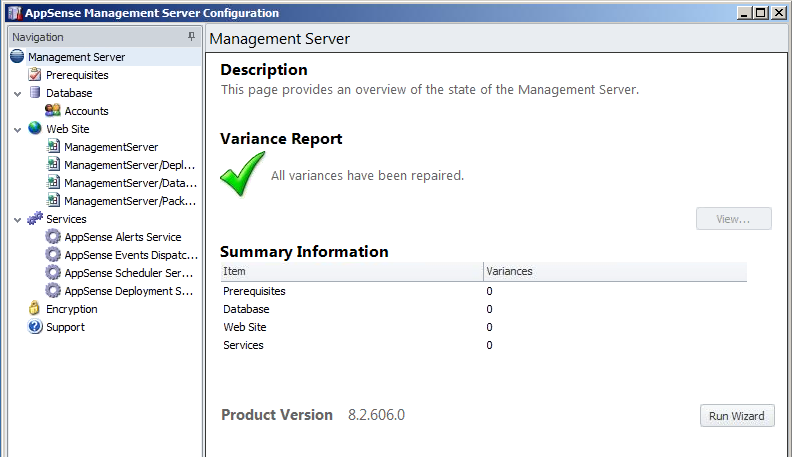Collapse the Services tree node
The height and width of the screenshot is (457, 792).
18,220
